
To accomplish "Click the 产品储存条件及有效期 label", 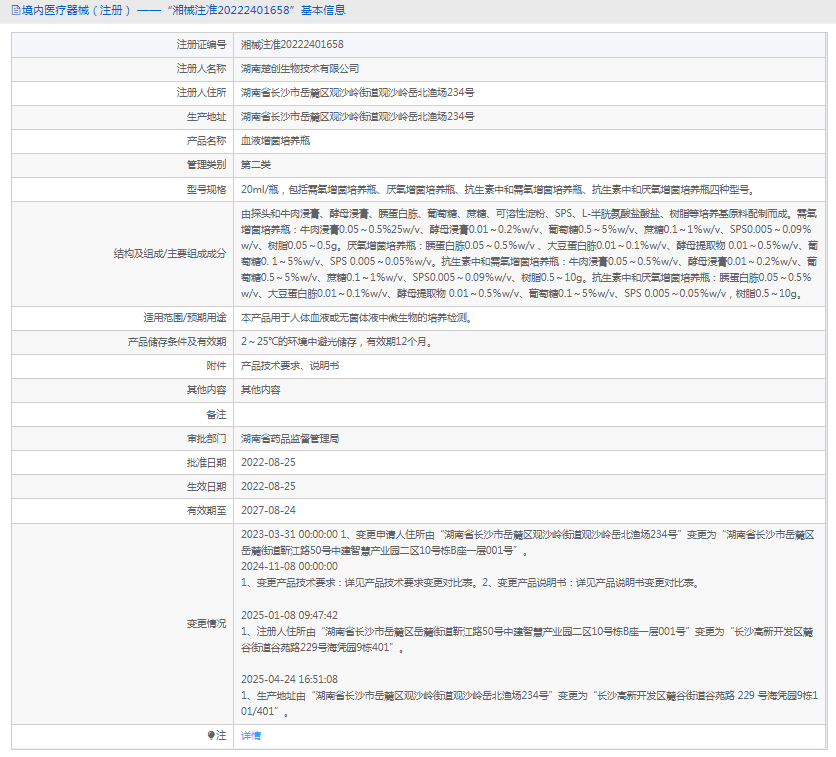I will coord(176,342).
